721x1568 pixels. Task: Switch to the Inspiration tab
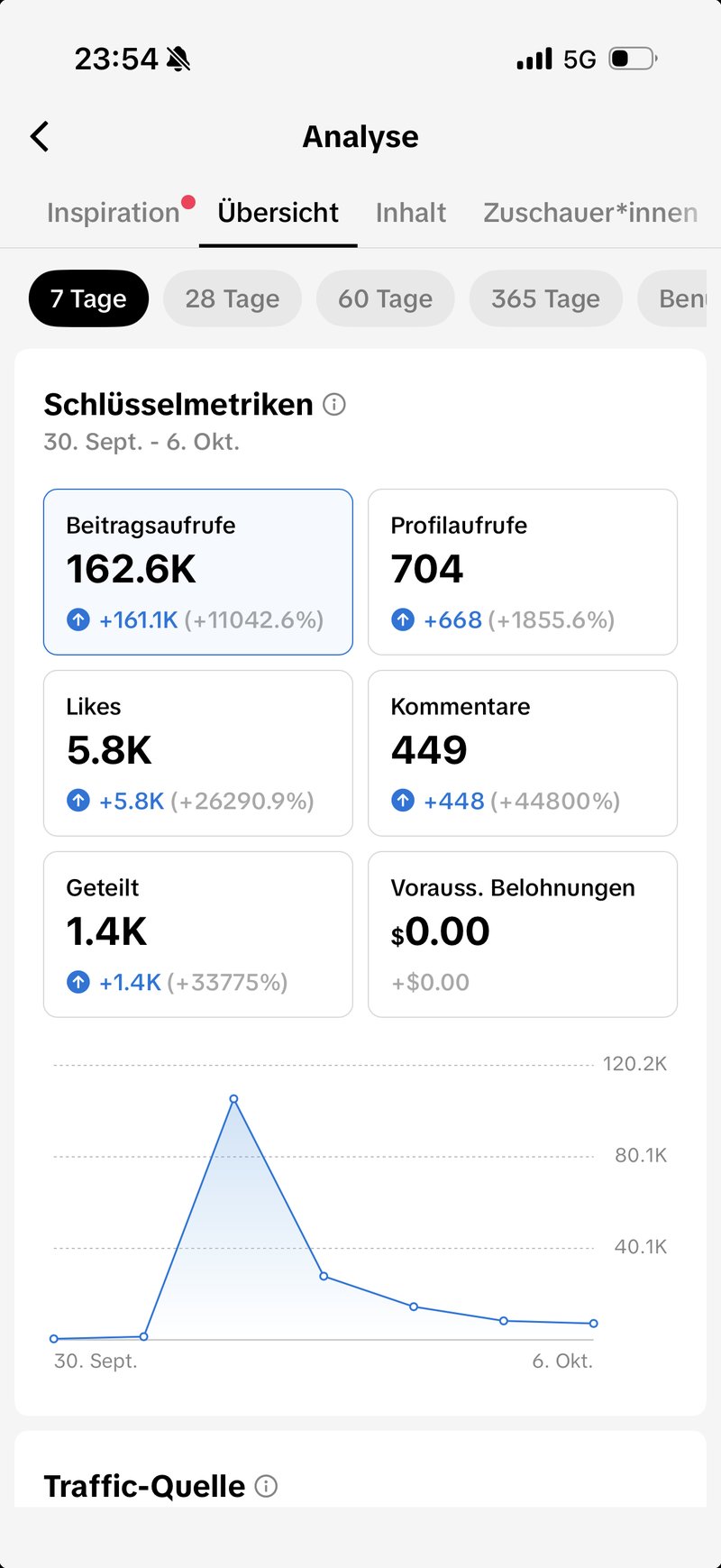coord(114,213)
